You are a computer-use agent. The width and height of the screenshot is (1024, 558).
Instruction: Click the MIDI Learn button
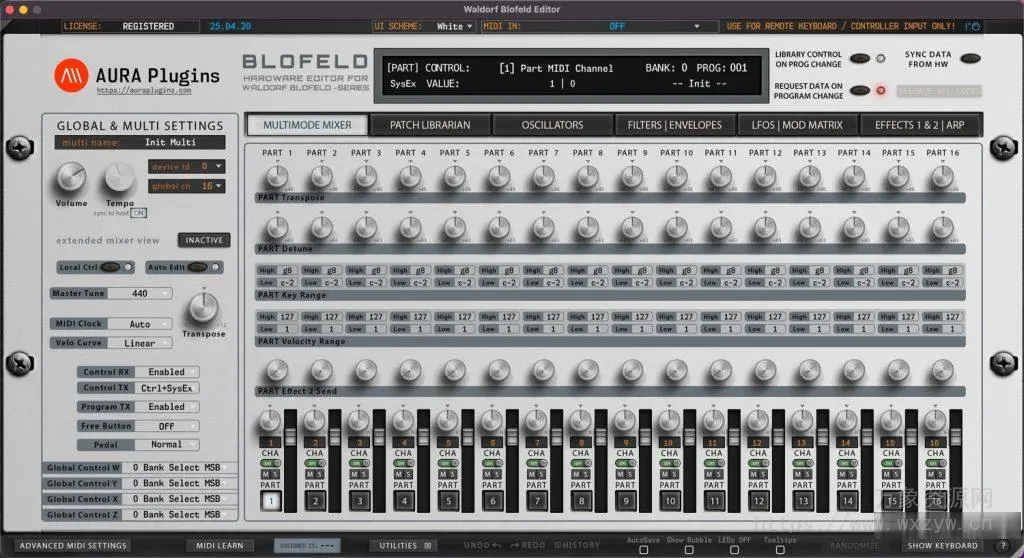pyautogui.click(x=219, y=546)
